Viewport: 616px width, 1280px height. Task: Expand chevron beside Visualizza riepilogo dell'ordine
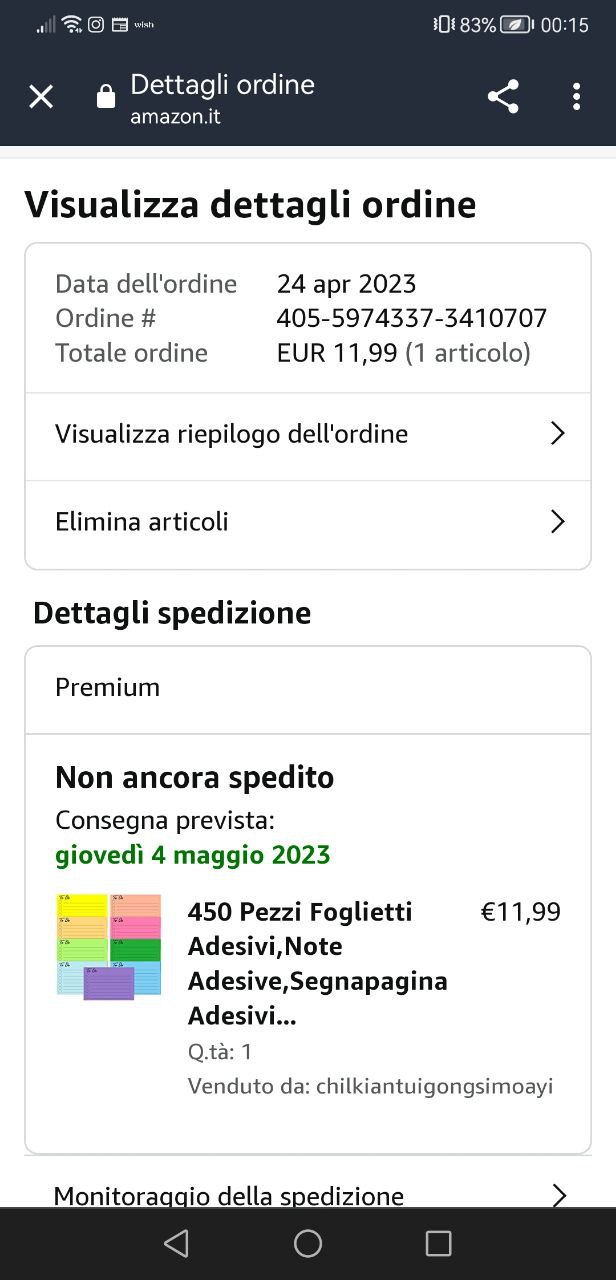(558, 434)
